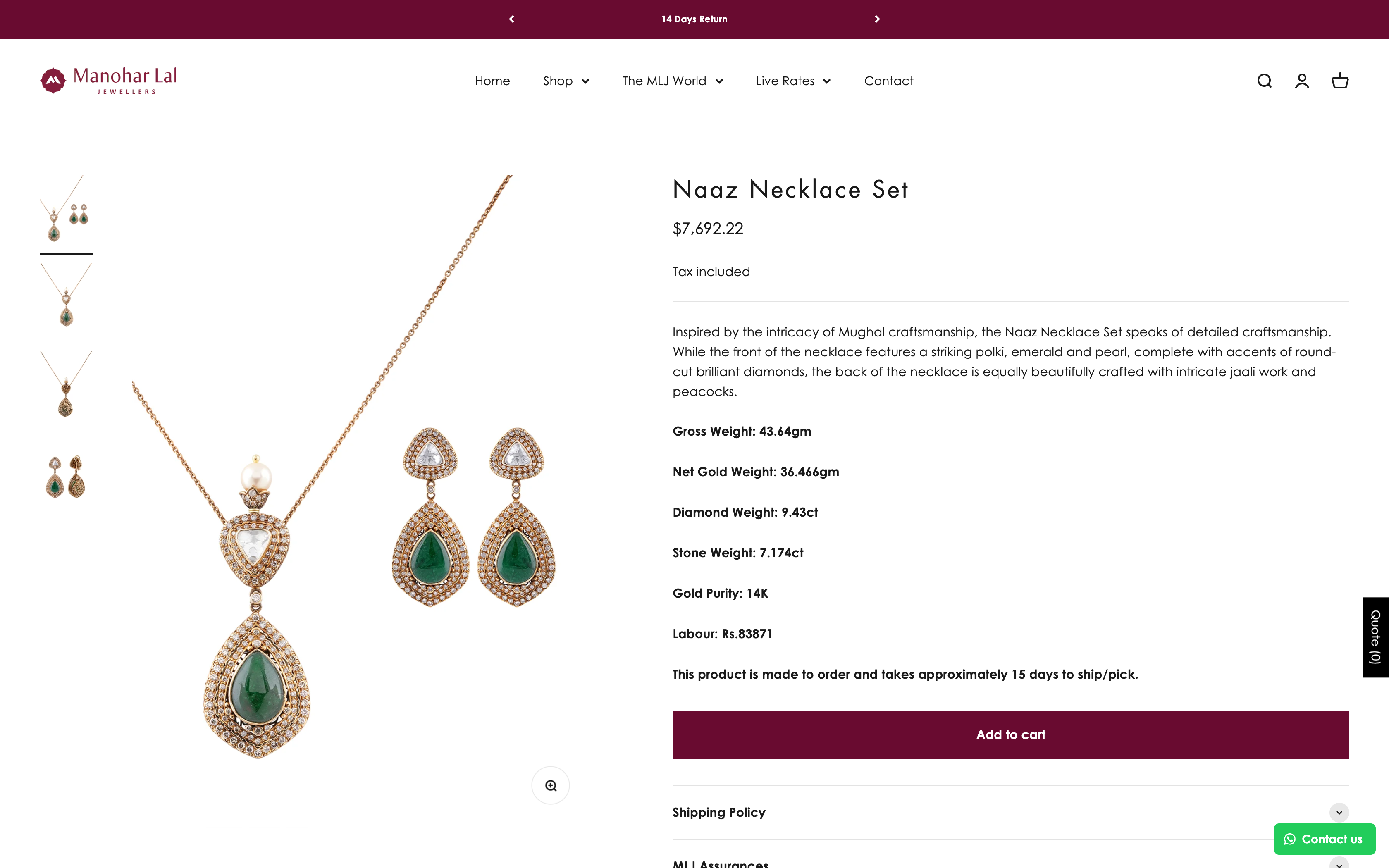
Task: Switch to the Home menu item
Action: point(492,81)
